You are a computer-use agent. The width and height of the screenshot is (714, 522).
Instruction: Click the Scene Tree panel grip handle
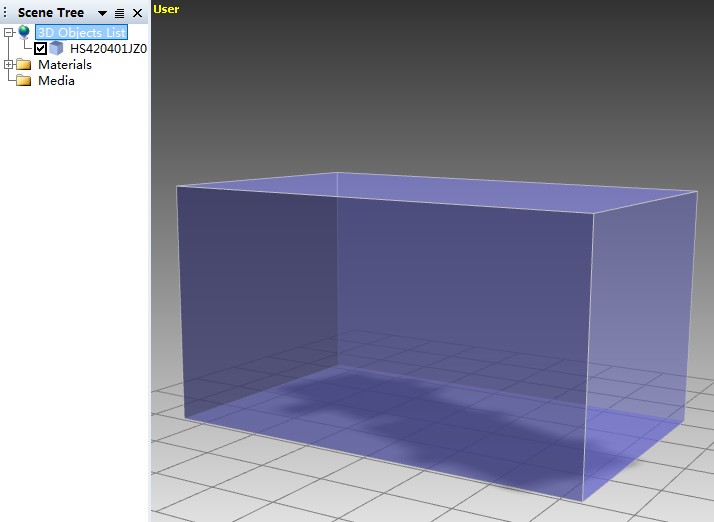[x=5, y=12]
